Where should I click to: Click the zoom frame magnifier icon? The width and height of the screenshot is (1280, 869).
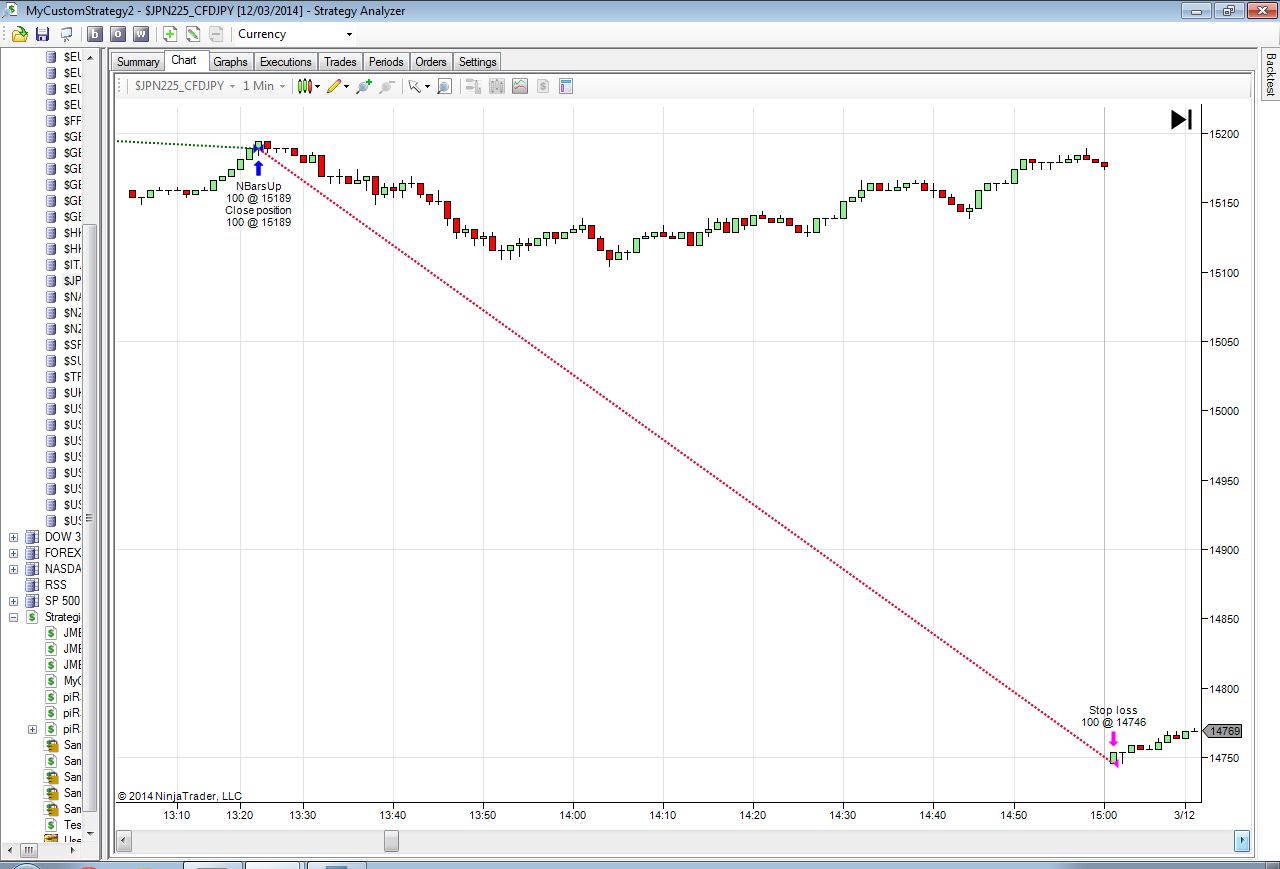tap(444, 86)
